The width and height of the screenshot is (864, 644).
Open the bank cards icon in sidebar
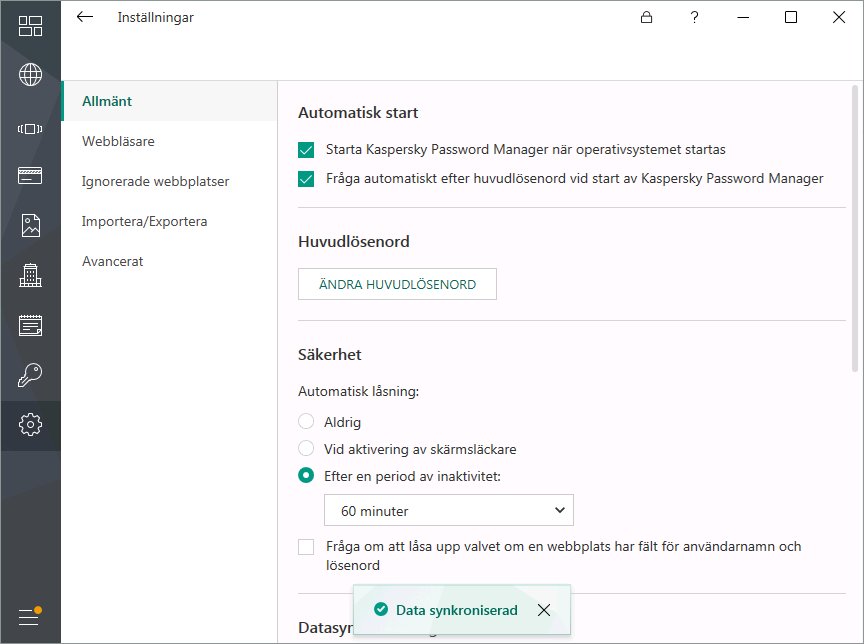(30, 176)
